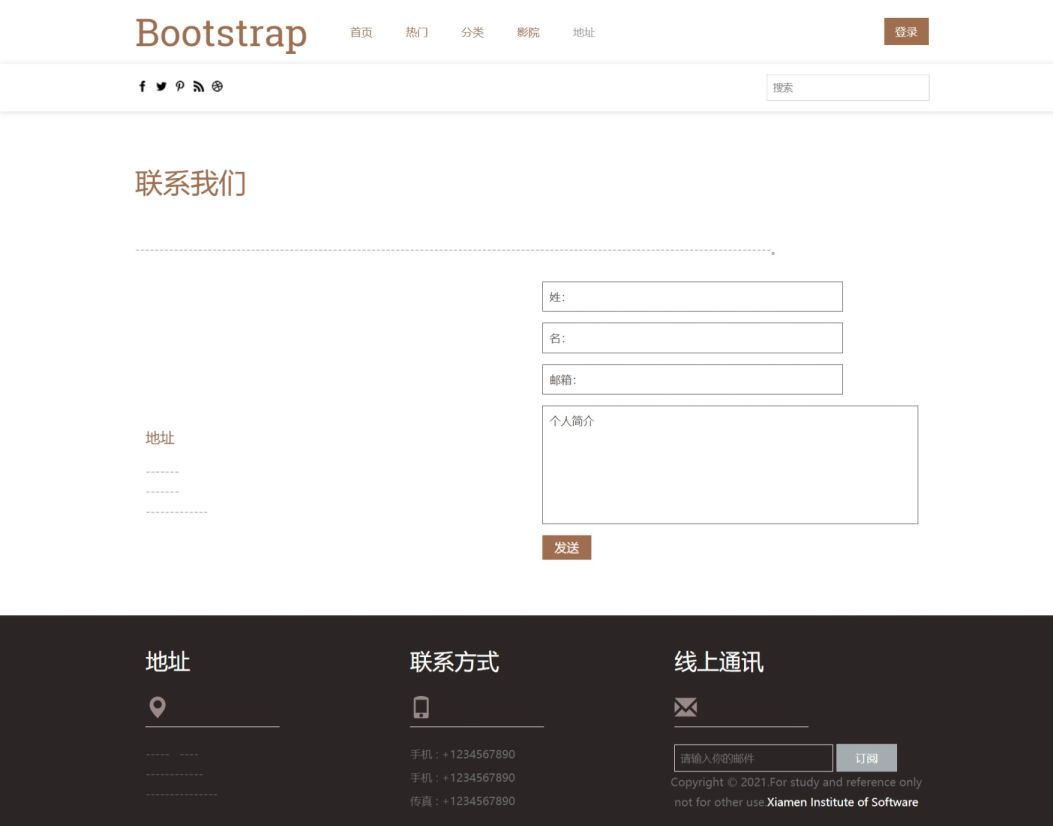Open the Facebook social icon
The width and height of the screenshot is (1053, 826).
[142, 87]
